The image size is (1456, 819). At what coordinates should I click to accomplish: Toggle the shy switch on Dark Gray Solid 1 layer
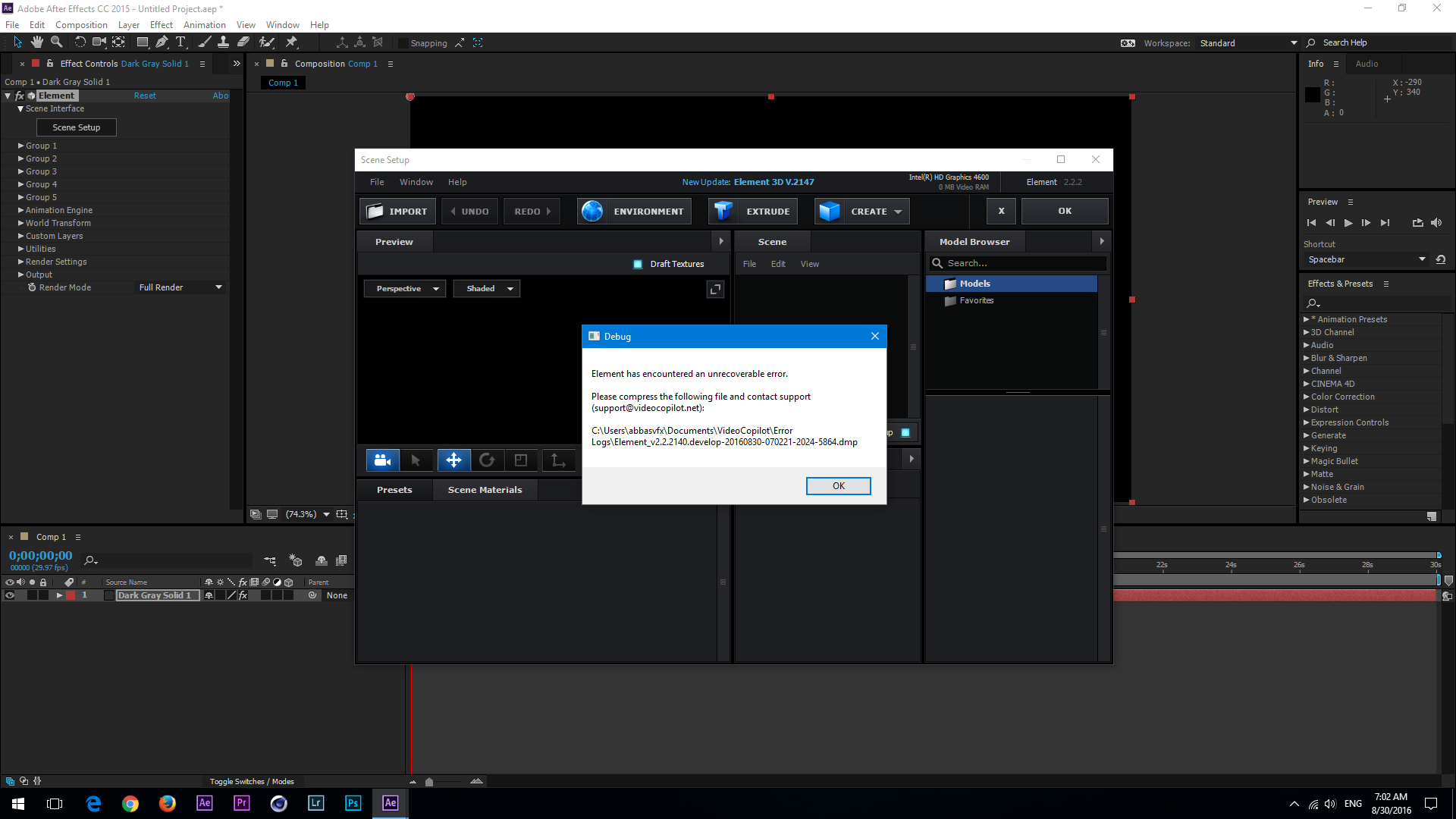point(209,595)
